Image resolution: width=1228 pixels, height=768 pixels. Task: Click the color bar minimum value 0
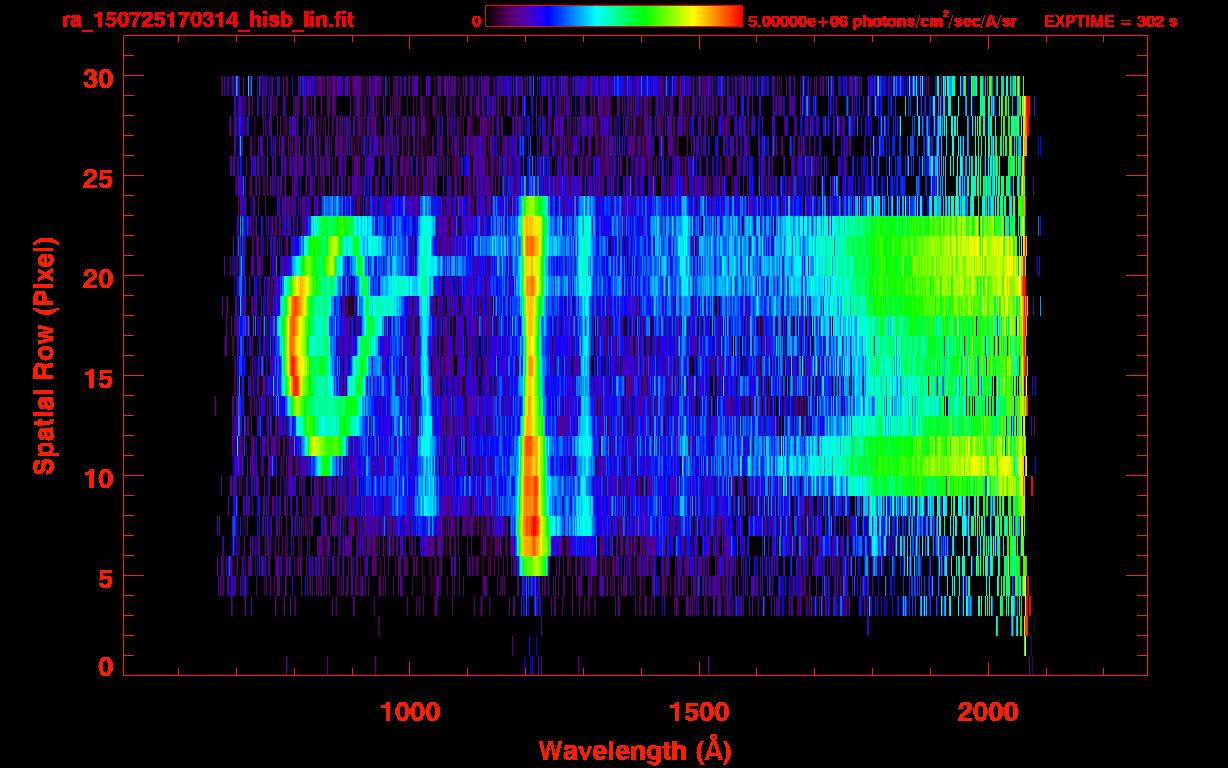click(x=476, y=22)
